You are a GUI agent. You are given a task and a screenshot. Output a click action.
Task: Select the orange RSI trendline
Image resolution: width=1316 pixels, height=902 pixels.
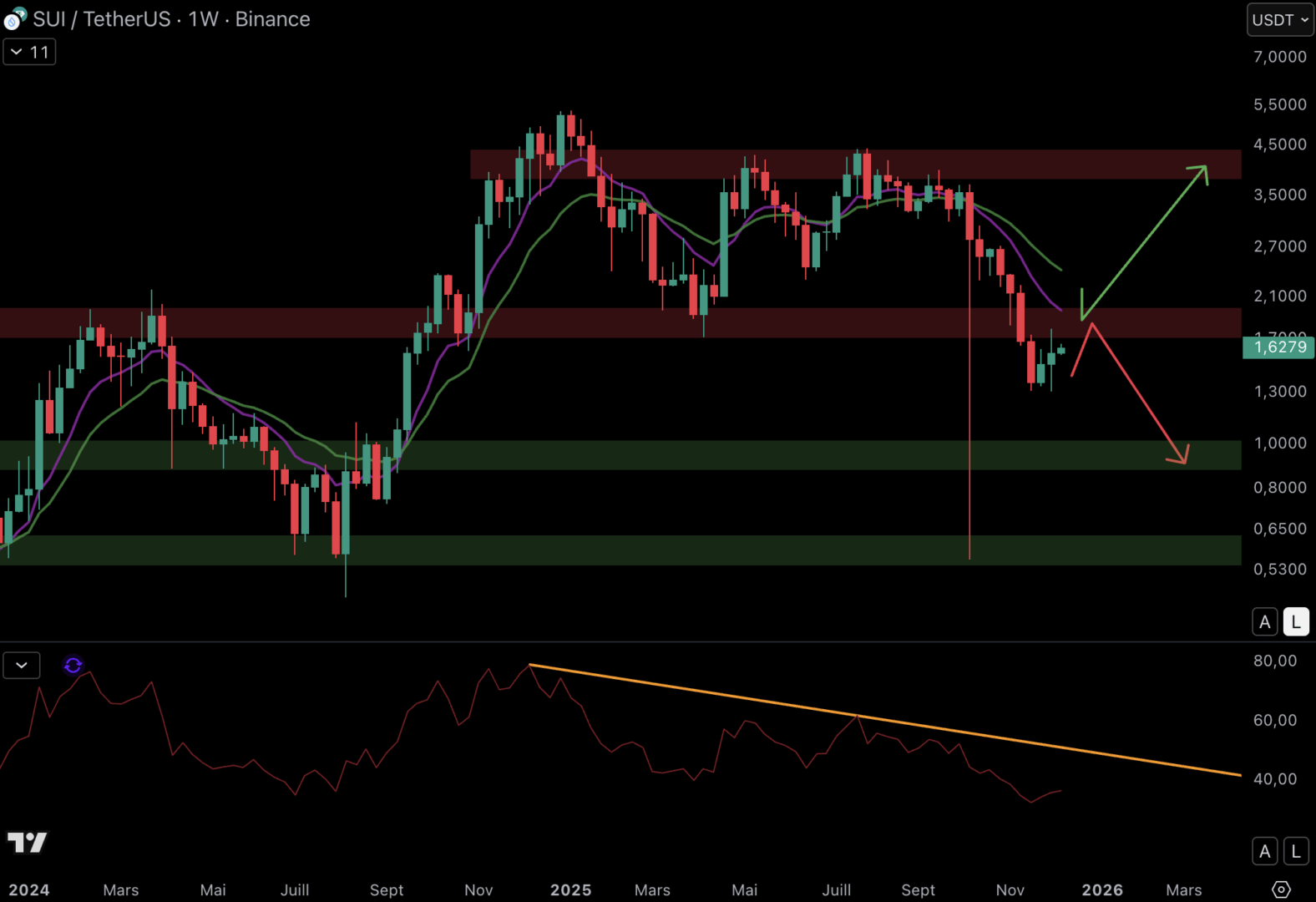tap(885, 721)
